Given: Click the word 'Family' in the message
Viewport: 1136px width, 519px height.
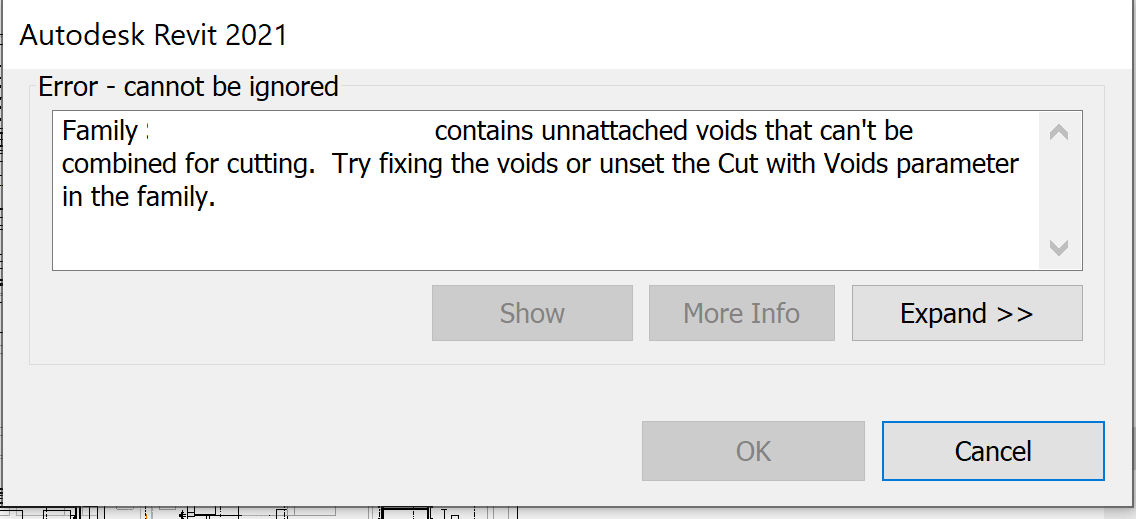Looking at the screenshot, I should tap(99, 131).
